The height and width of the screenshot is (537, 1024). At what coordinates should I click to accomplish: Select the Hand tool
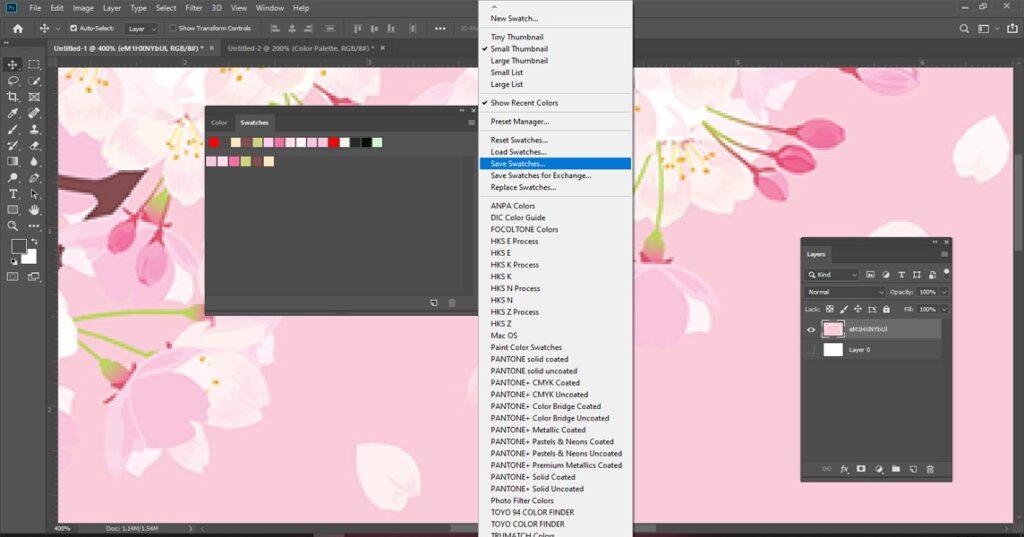coord(34,210)
